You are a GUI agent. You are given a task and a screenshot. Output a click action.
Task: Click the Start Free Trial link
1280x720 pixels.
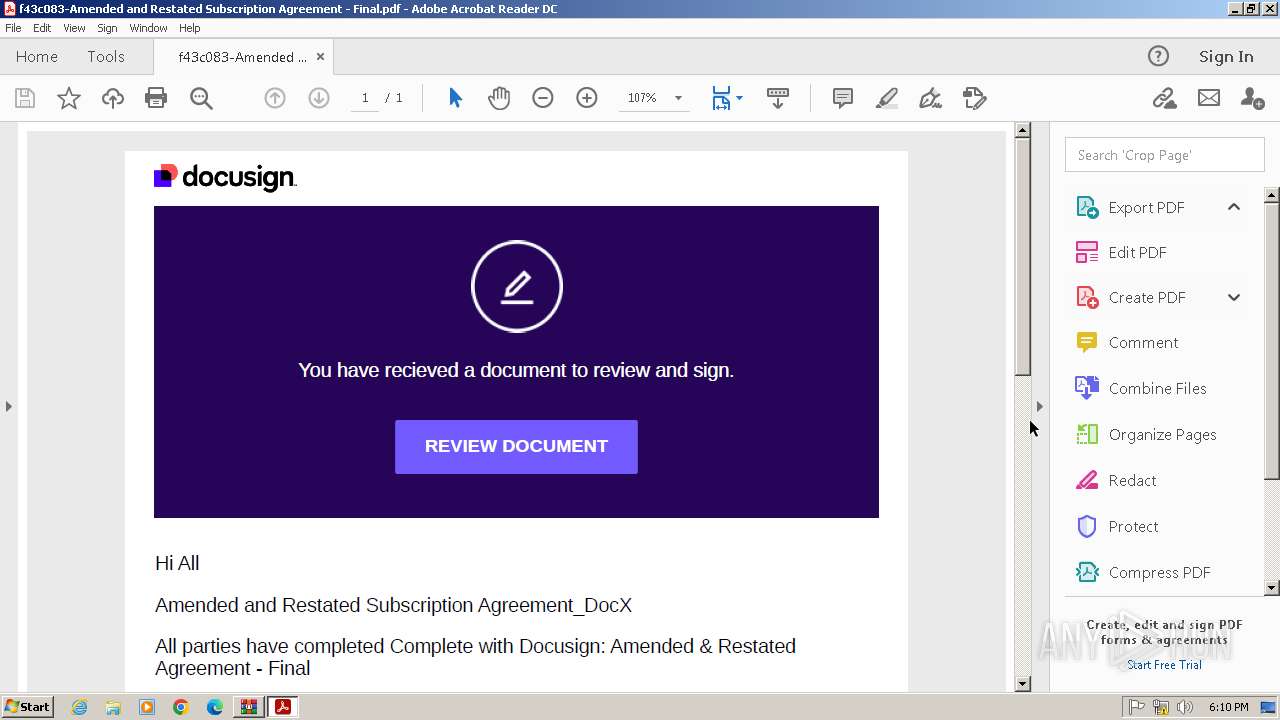(x=1164, y=665)
